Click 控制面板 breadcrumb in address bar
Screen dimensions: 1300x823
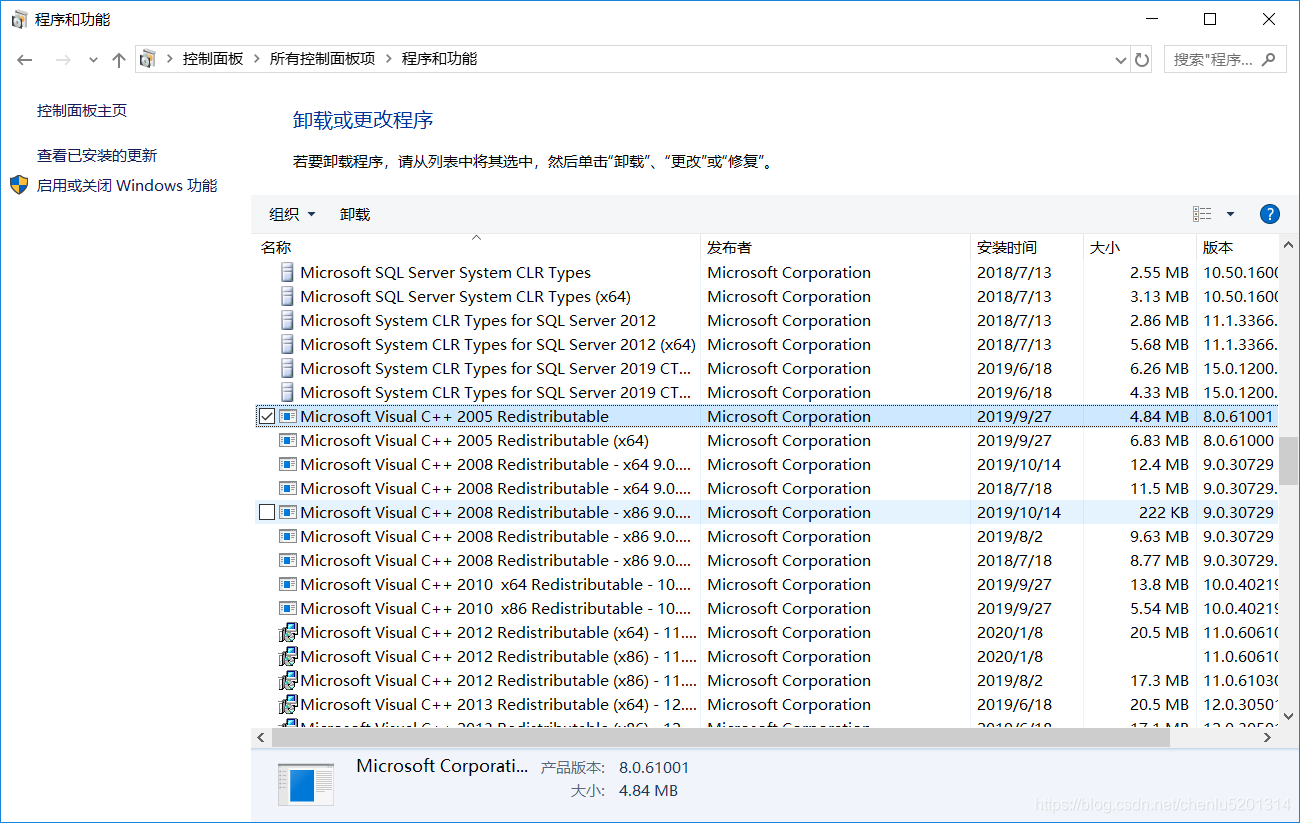[213, 59]
